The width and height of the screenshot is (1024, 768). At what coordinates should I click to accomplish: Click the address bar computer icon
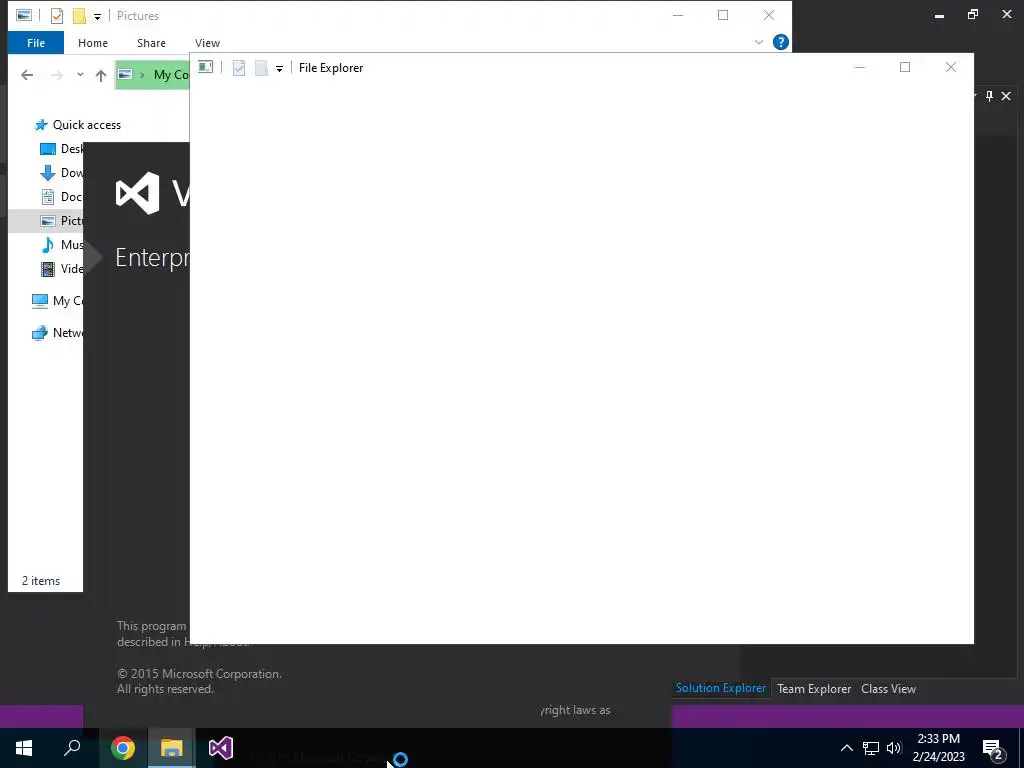click(125, 74)
